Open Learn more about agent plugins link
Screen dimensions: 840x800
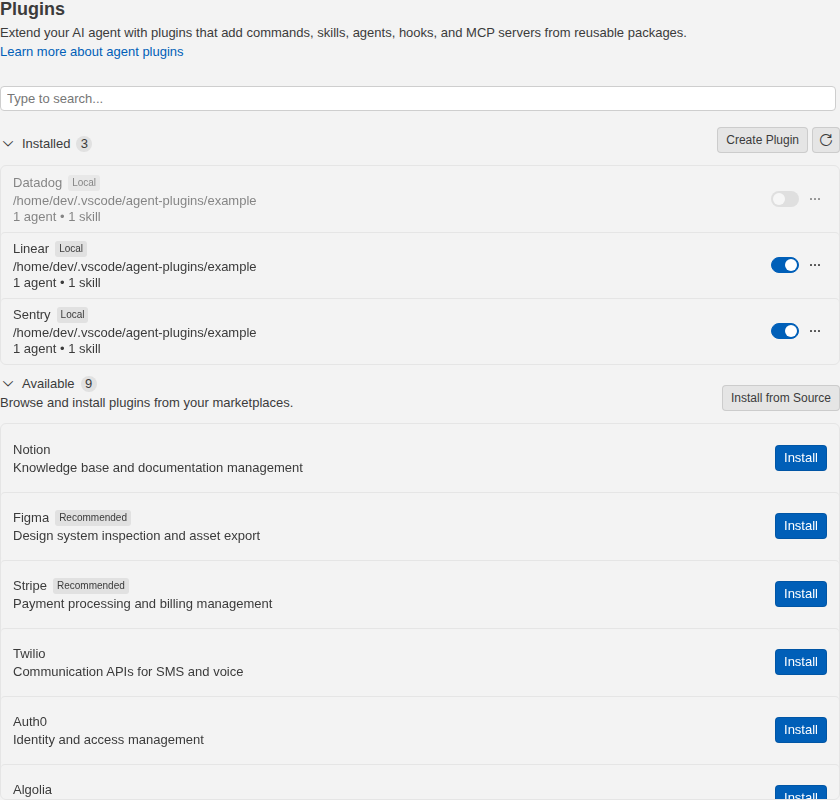point(92,51)
